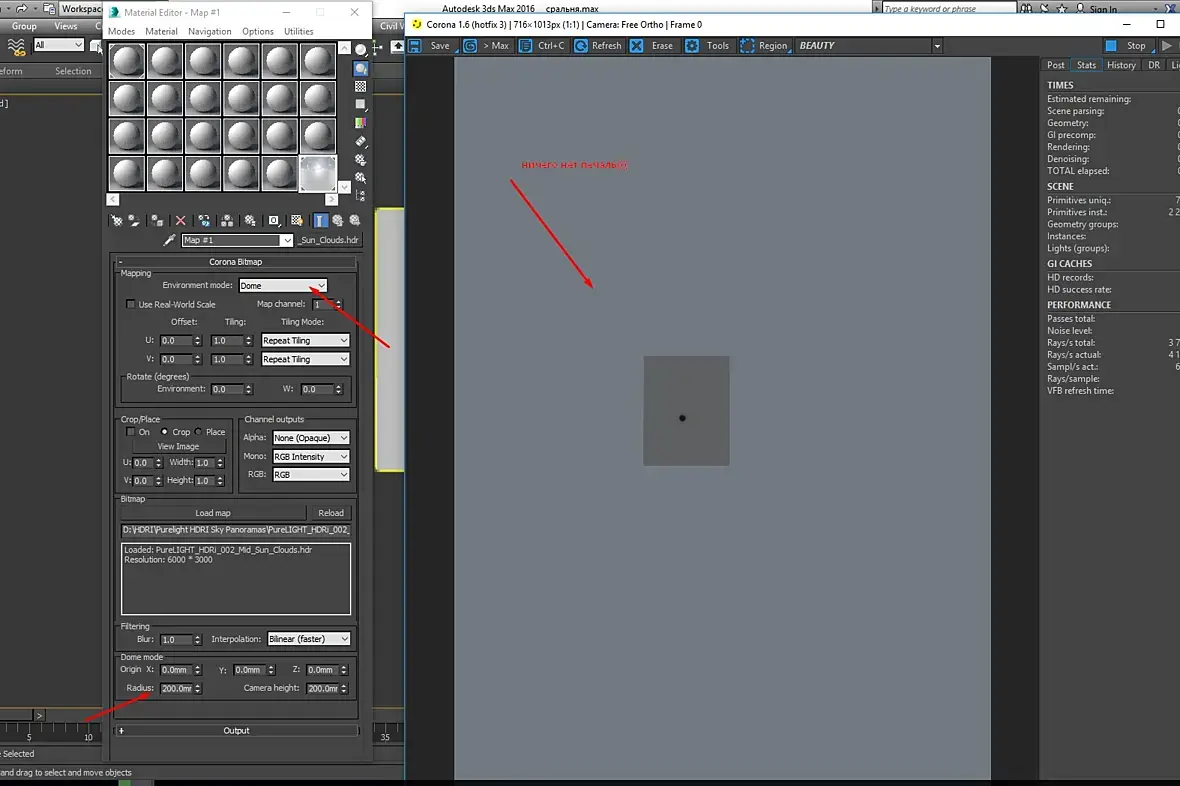Click Go Forward to Sibling icon

pos(355,221)
